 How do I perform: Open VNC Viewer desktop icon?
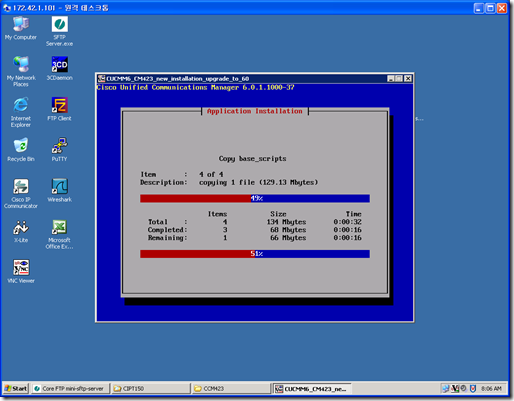tap(21, 272)
